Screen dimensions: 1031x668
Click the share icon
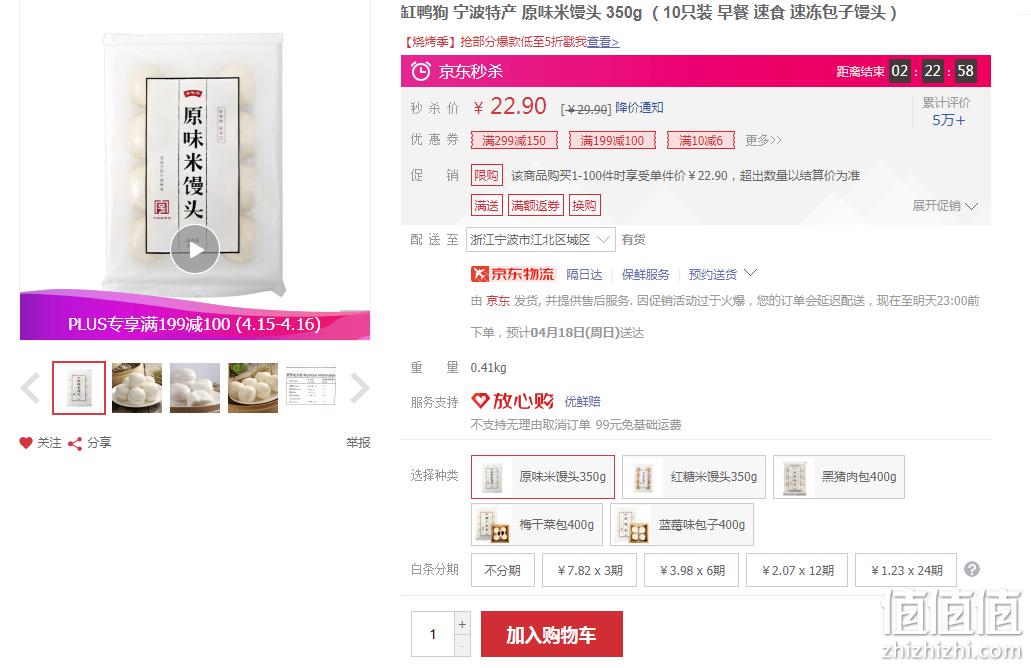pos(75,443)
